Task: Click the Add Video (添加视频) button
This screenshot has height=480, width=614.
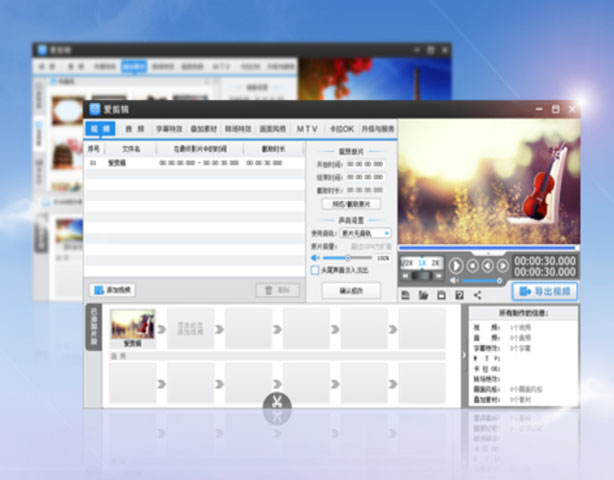Action: pyautogui.click(x=113, y=290)
